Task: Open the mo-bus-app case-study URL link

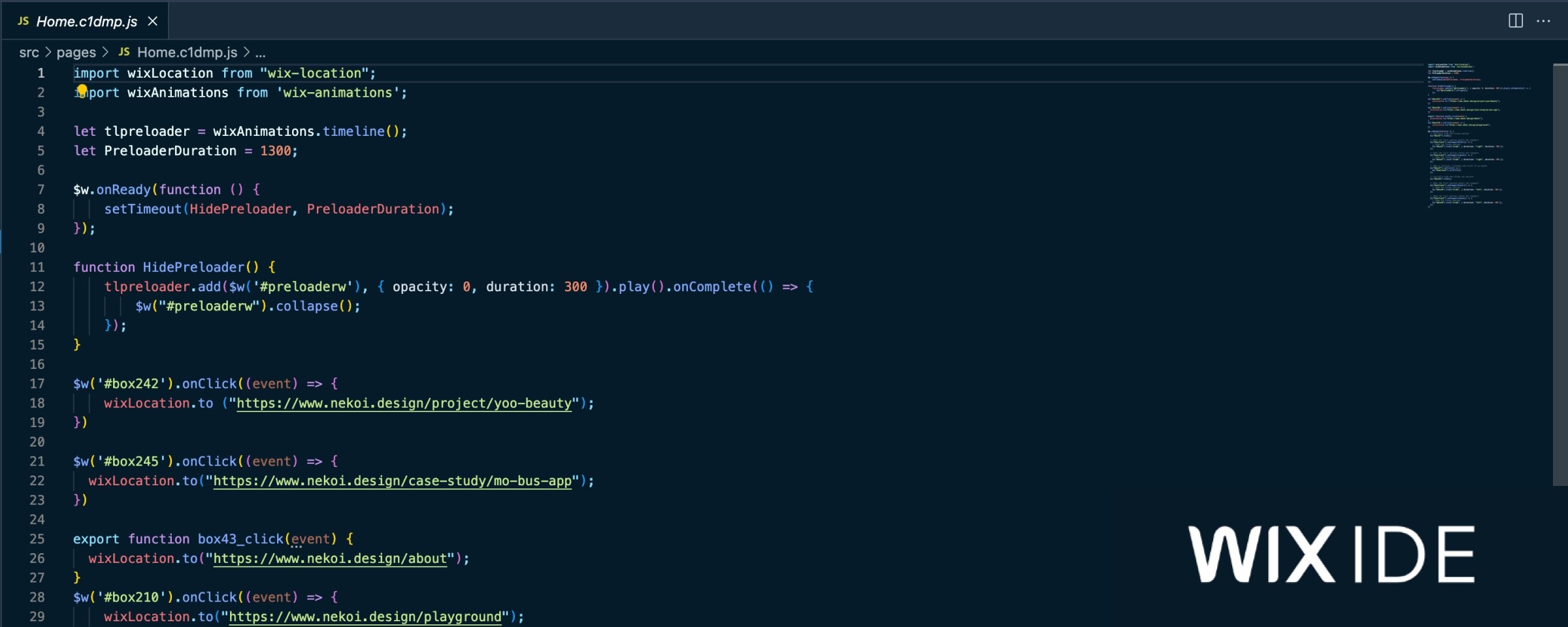Action: 392,481
